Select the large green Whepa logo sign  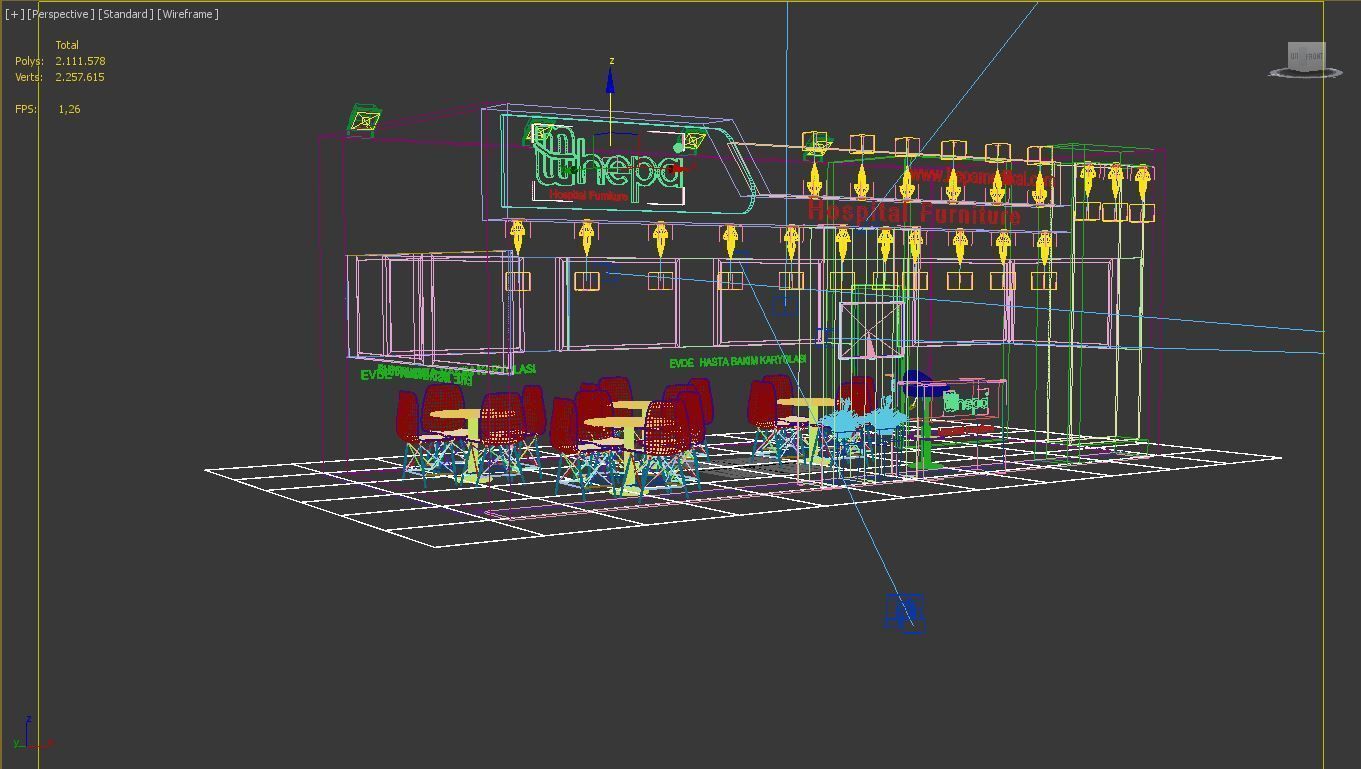coord(610,165)
